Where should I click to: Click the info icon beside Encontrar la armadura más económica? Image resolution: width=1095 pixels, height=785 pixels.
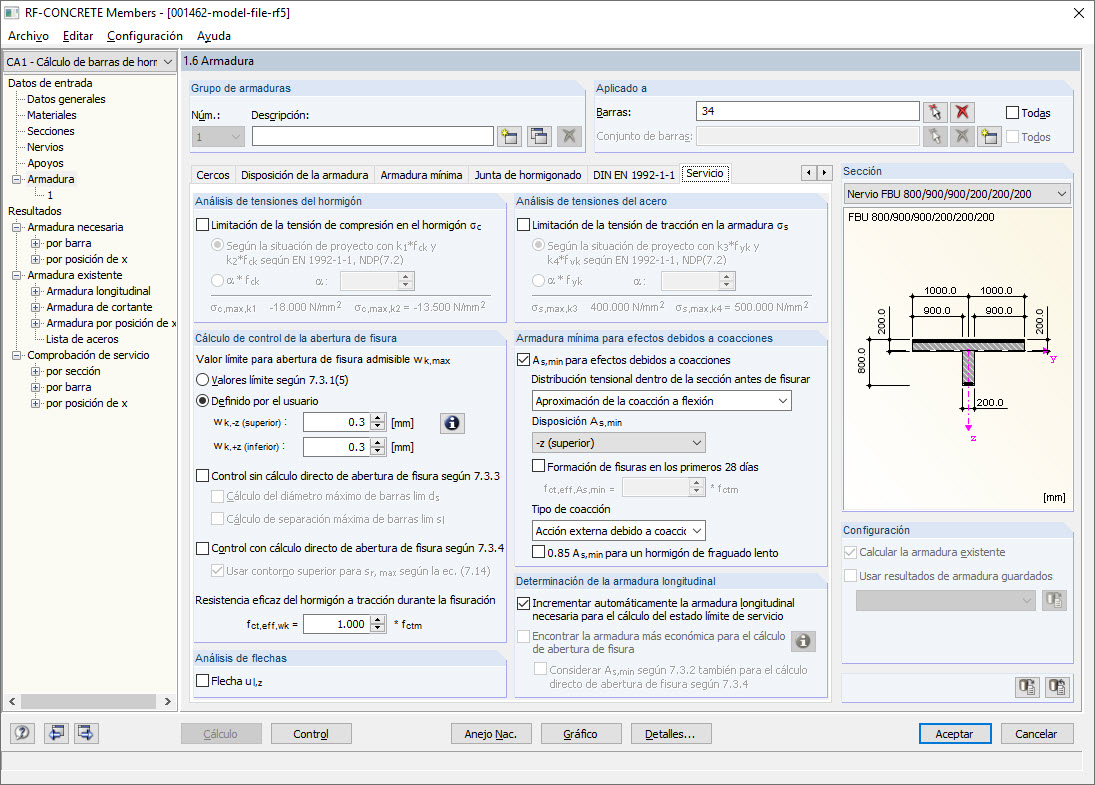(x=803, y=641)
